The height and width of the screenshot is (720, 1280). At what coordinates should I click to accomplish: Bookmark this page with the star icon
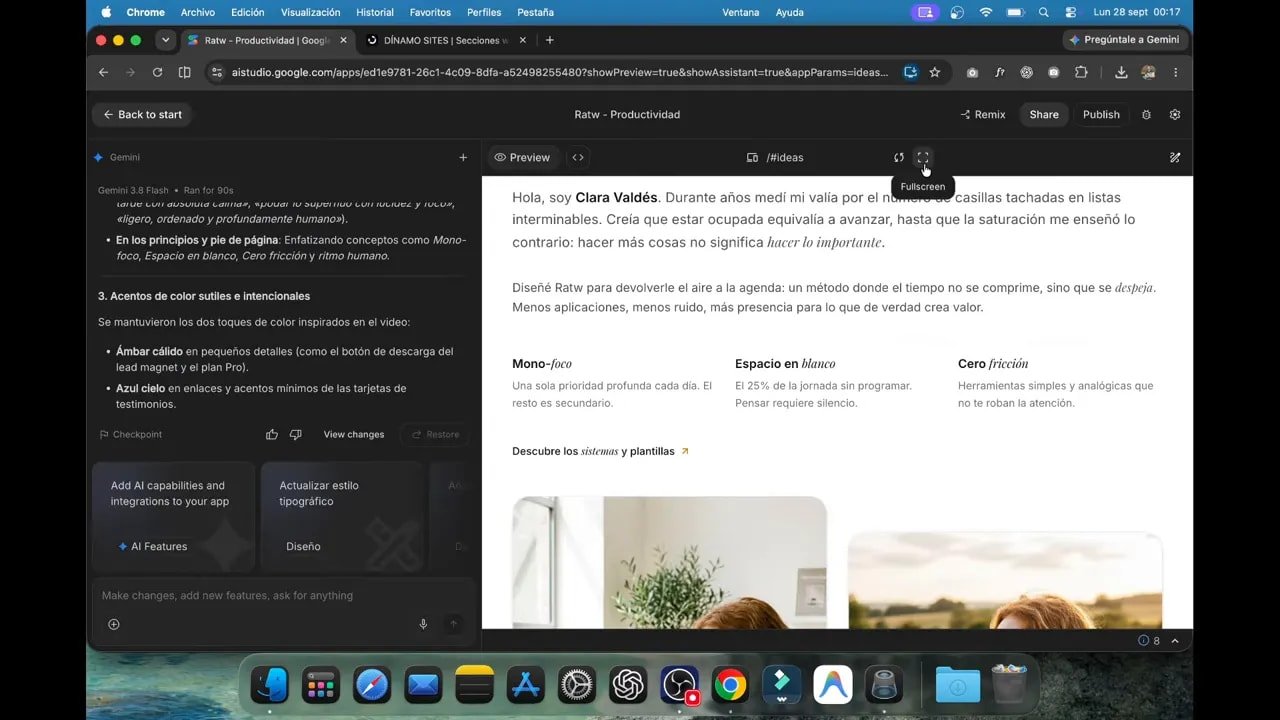tap(935, 72)
